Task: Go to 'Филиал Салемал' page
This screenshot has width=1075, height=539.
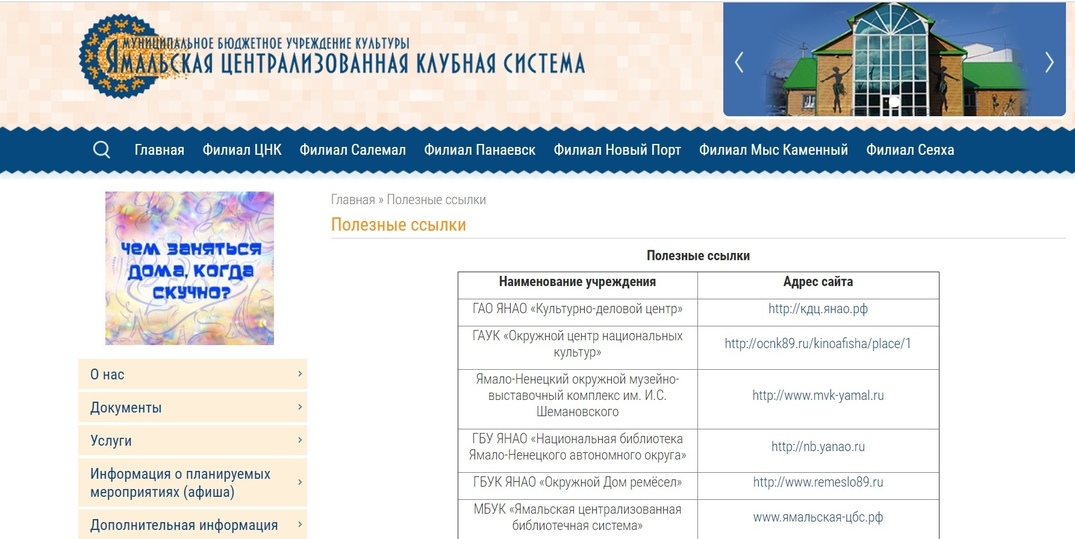Action: coord(350,150)
